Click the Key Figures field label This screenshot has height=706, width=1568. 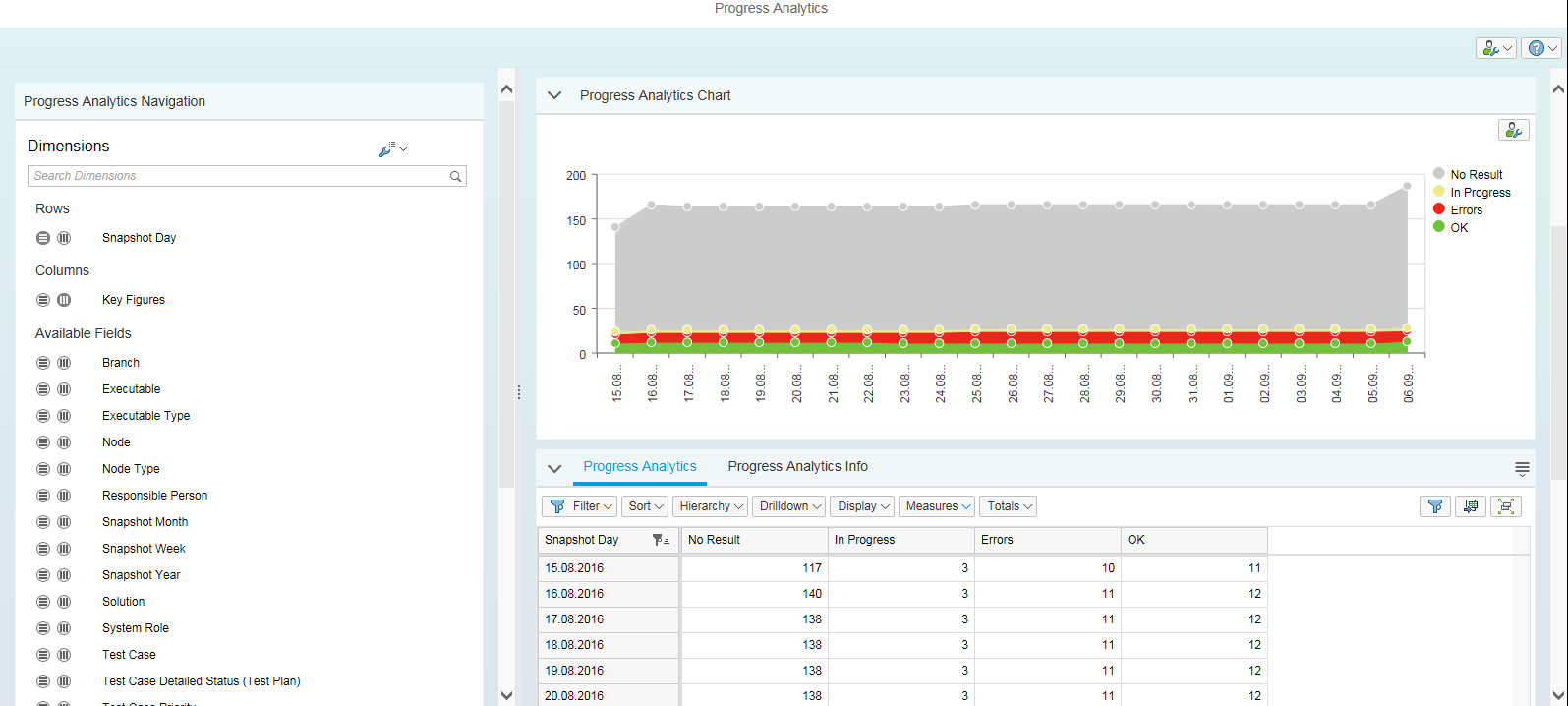pos(134,300)
